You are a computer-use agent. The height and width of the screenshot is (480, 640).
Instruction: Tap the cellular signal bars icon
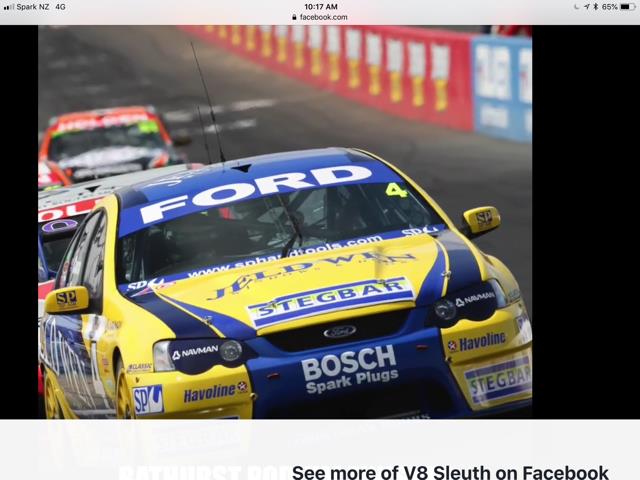point(8,7)
